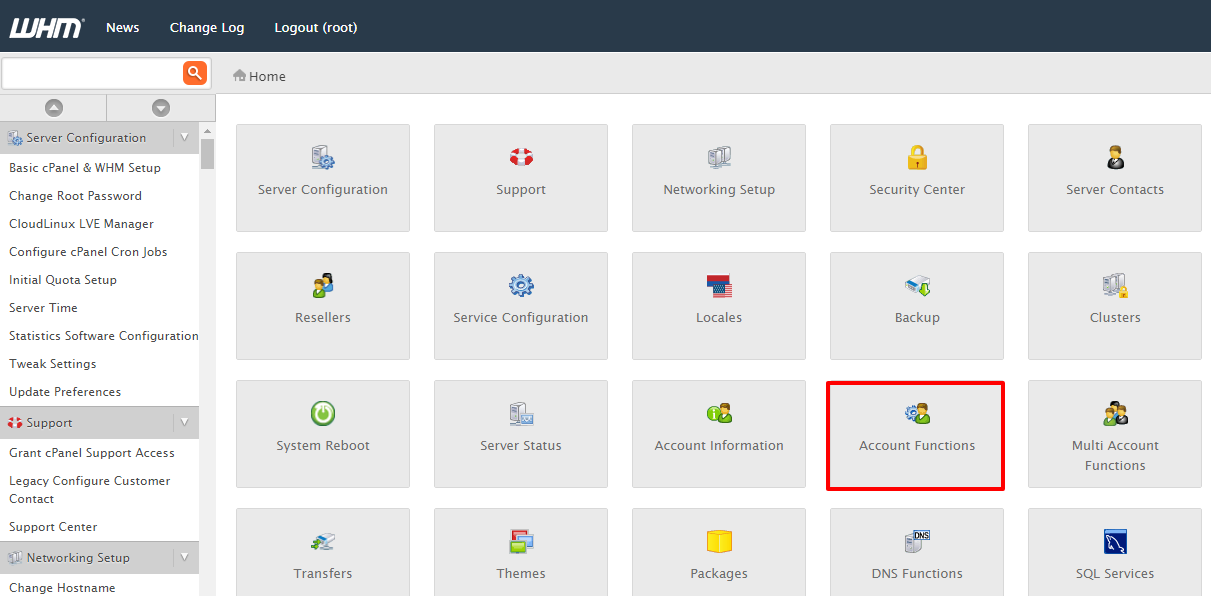This screenshot has height=596, width=1211.
Task: Open the Security Center padlock icon
Action: (x=917, y=157)
